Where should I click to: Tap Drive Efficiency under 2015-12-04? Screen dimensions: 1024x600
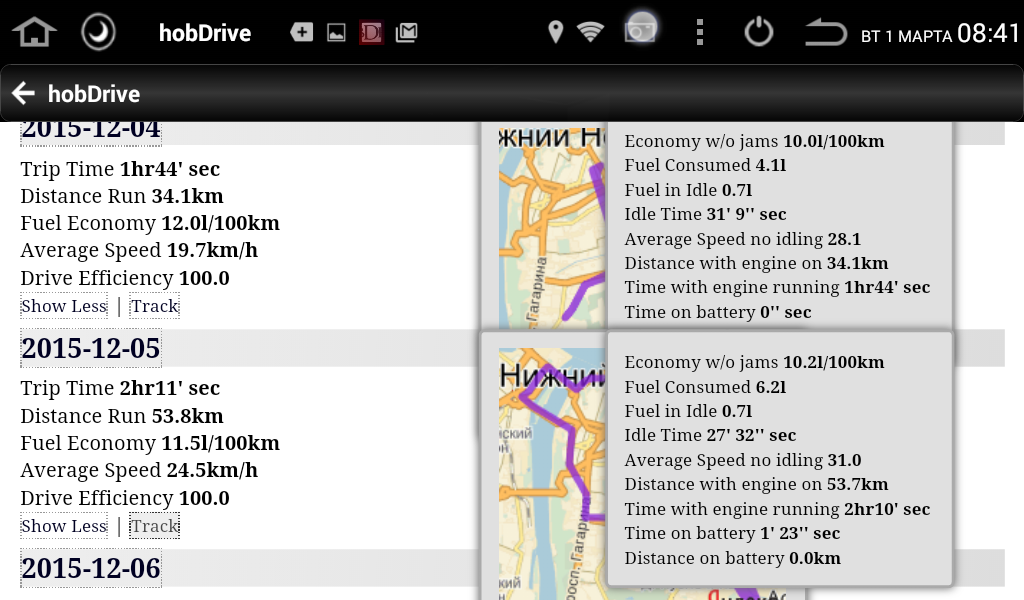(x=125, y=278)
